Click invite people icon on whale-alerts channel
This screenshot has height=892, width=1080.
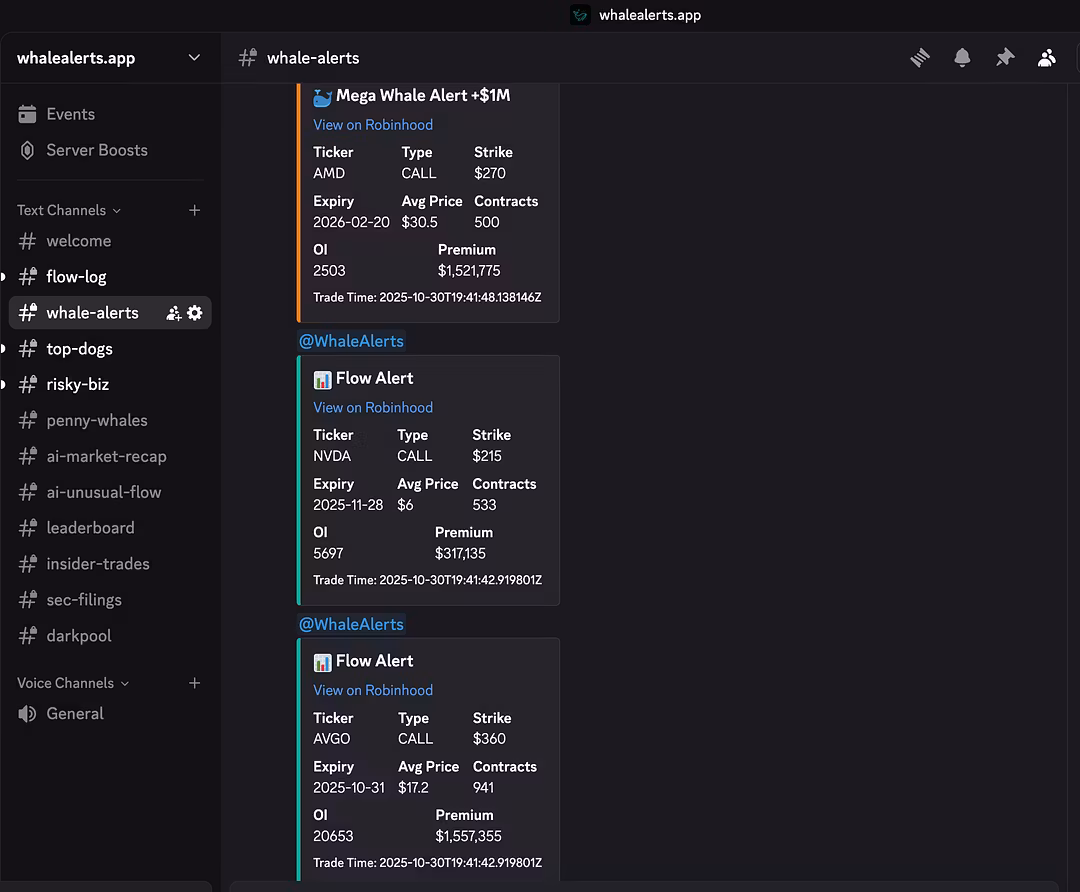tap(173, 313)
